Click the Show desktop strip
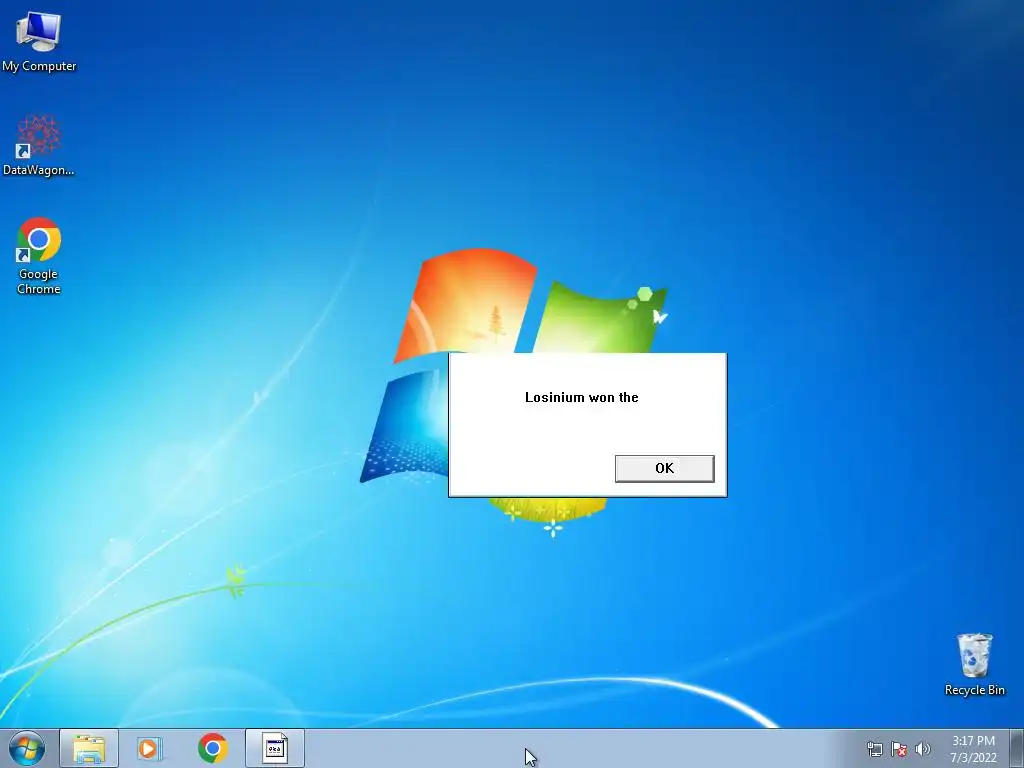Image resolution: width=1024 pixels, height=768 pixels. [x=1017, y=748]
